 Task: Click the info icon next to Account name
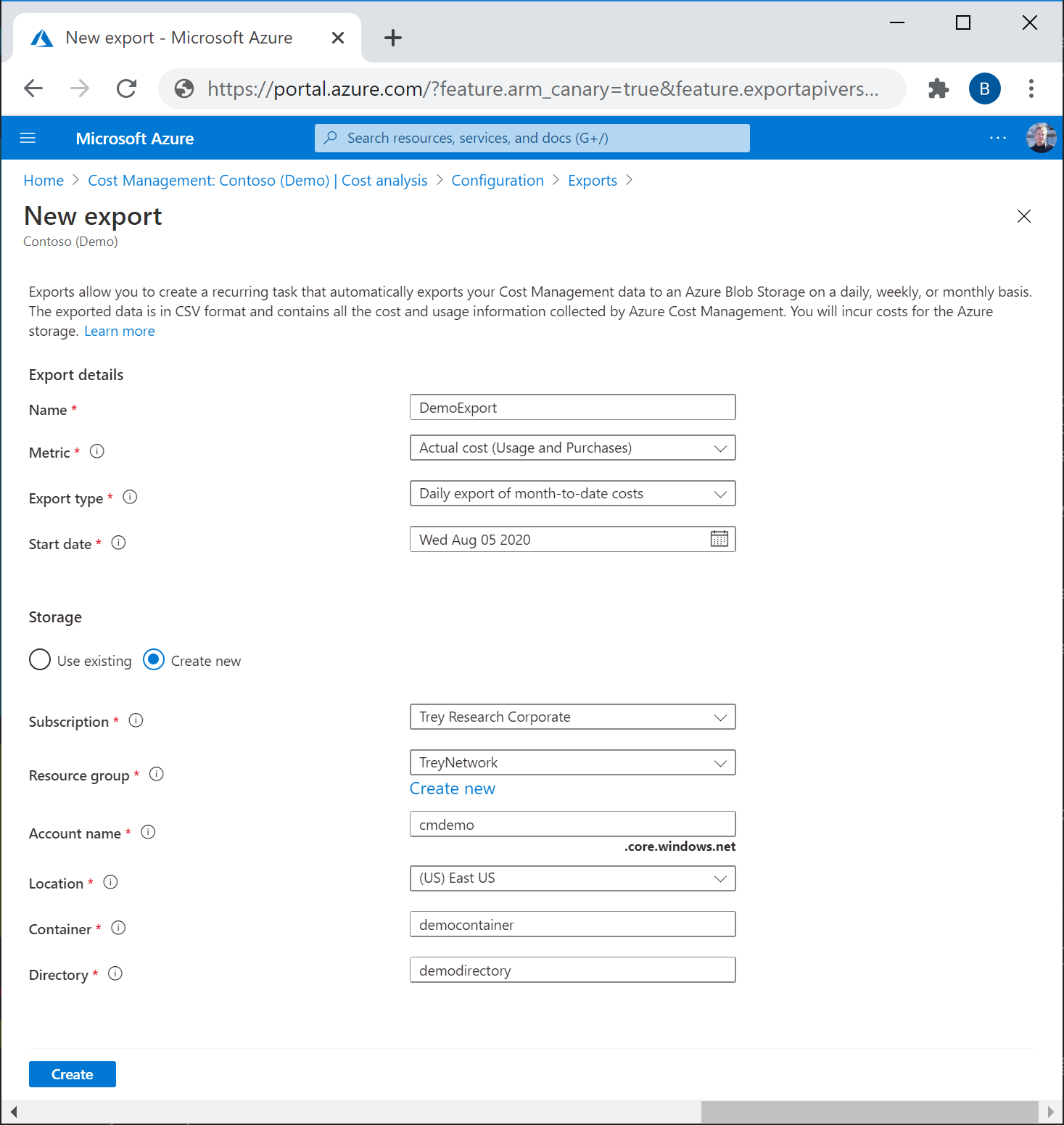148,832
